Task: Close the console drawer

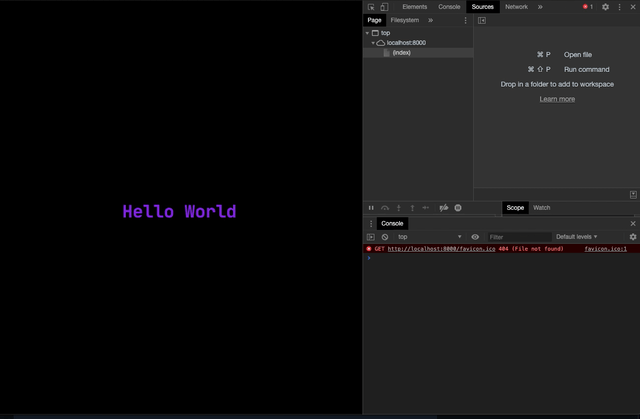Action: [x=633, y=224]
